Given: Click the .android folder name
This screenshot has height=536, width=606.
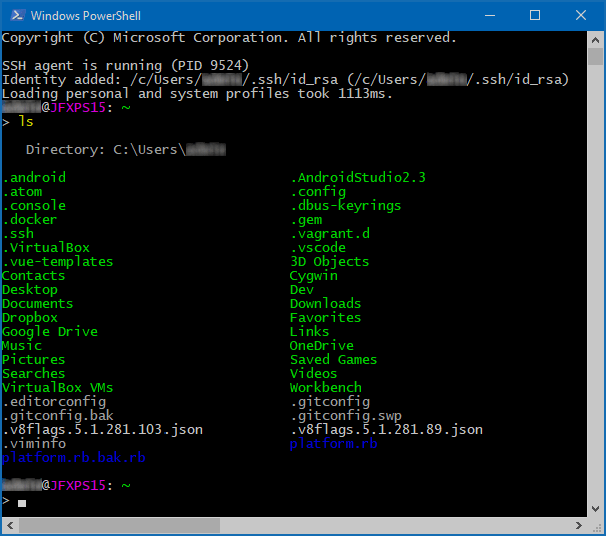Looking at the screenshot, I should tap(34, 177).
